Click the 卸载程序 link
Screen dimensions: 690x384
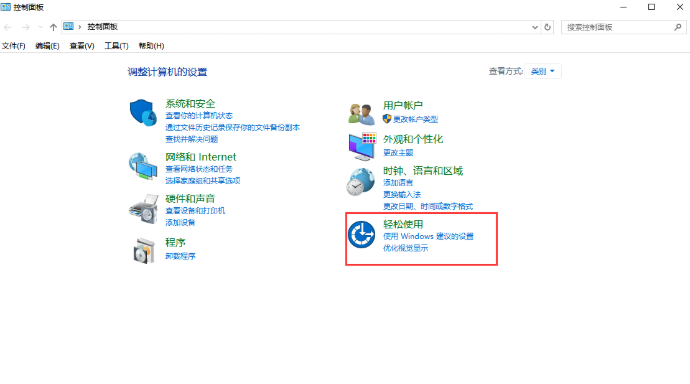(180, 256)
